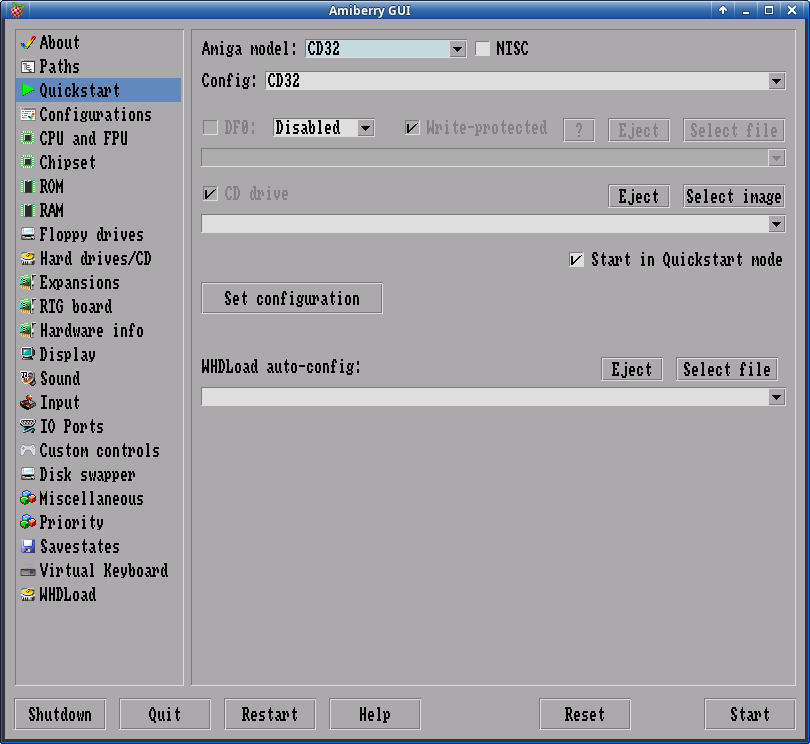Switch to Configurations panel
Viewport: 810px width, 744px height.
click(x=98, y=114)
